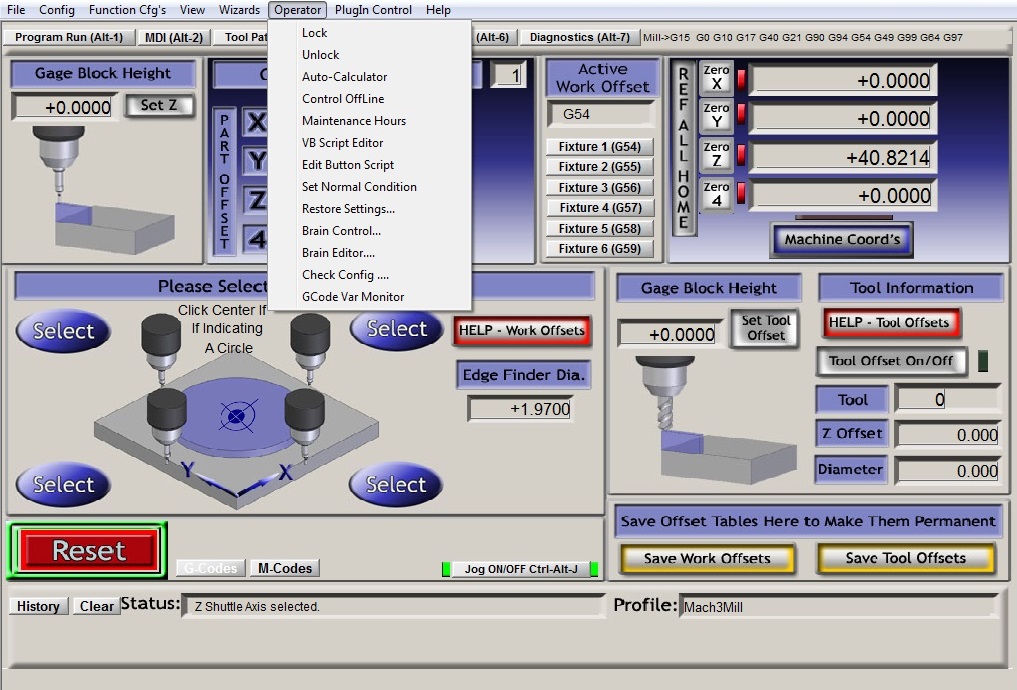Image resolution: width=1017 pixels, height=690 pixels.
Task: Toggle Jog ON/OFF Ctrl-Alt-J
Action: tap(520, 569)
